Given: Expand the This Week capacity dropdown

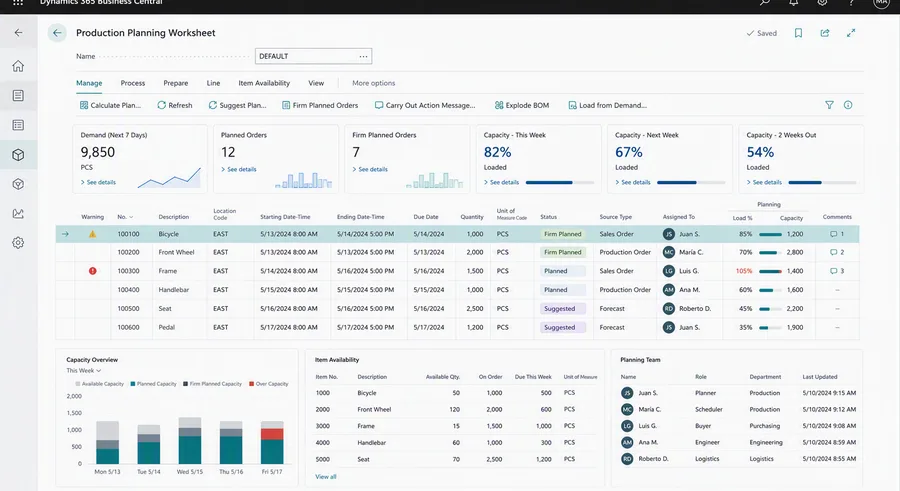Looking at the screenshot, I should click(x=84, y=370).
